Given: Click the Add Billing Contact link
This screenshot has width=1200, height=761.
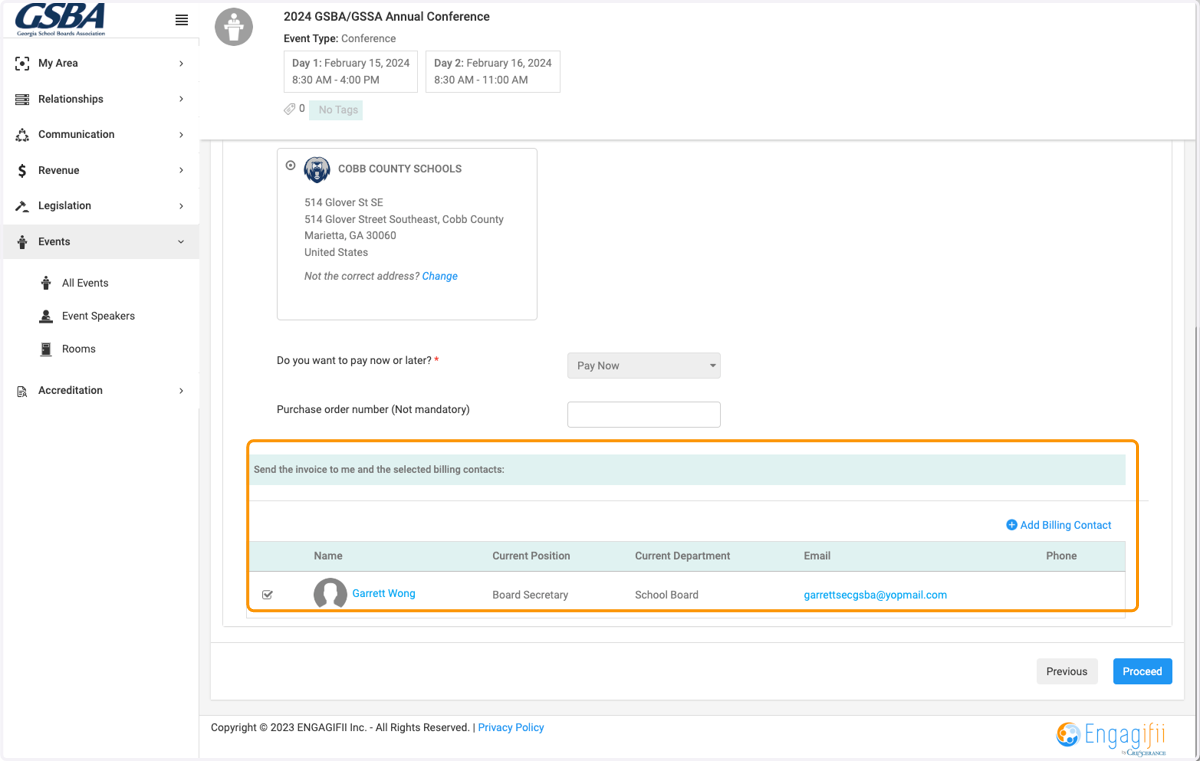Looking at the screenshot, I should coord(1066,525).
